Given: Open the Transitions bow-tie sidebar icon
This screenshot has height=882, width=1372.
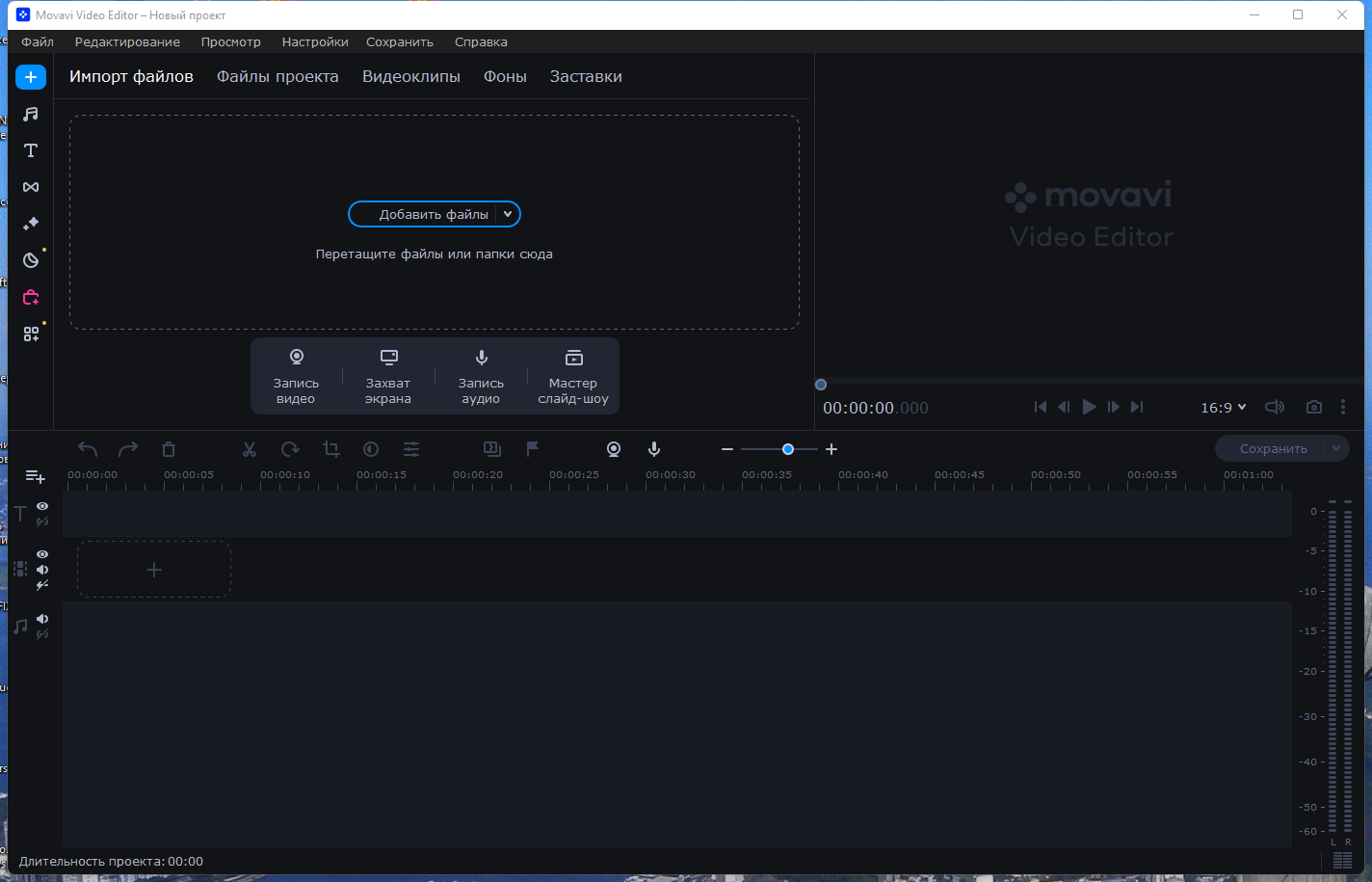Looking at the screenshot, I should pos(31,187).
